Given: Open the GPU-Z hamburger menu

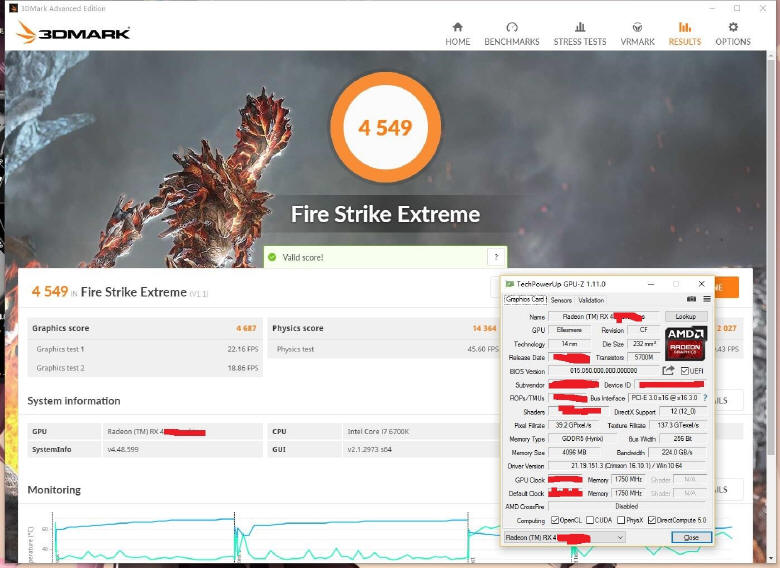Looking at the screenshot, I should (x=707, y=299).
